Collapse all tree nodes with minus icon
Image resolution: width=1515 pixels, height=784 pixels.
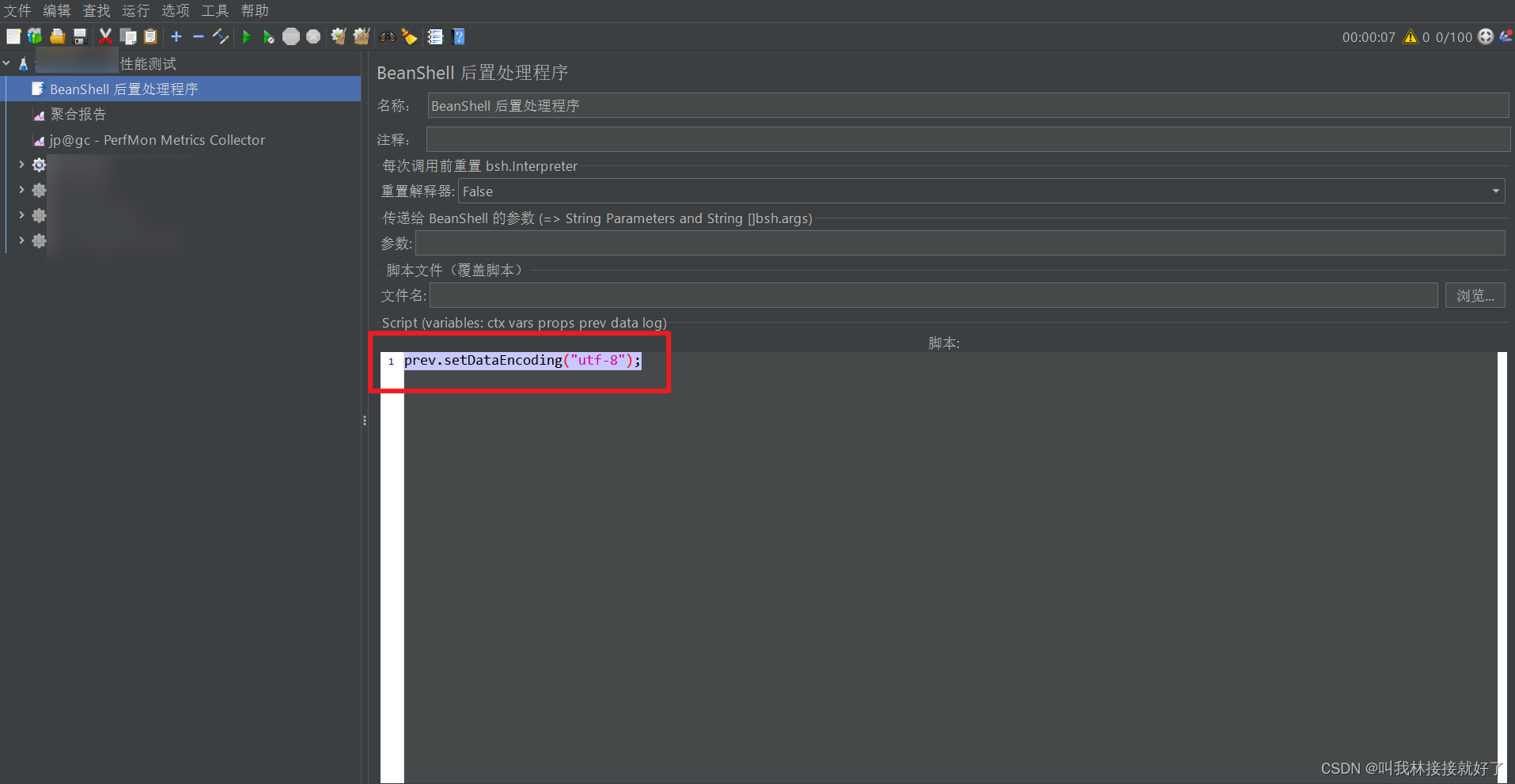[199, 36]
